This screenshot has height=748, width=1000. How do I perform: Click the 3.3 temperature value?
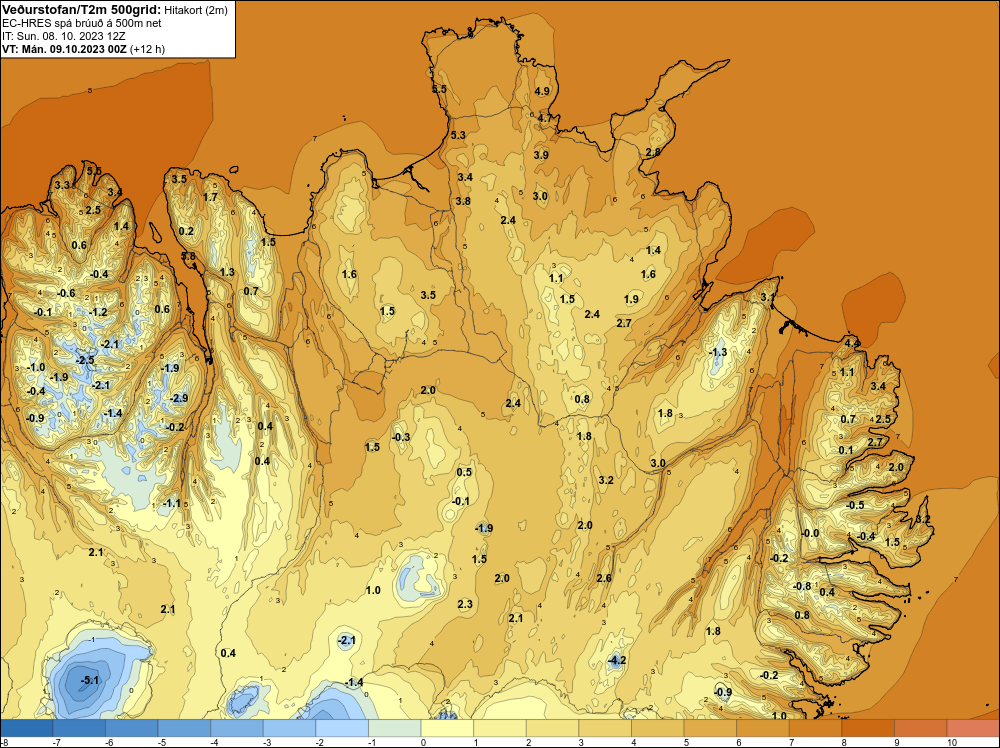click(62, 185)
